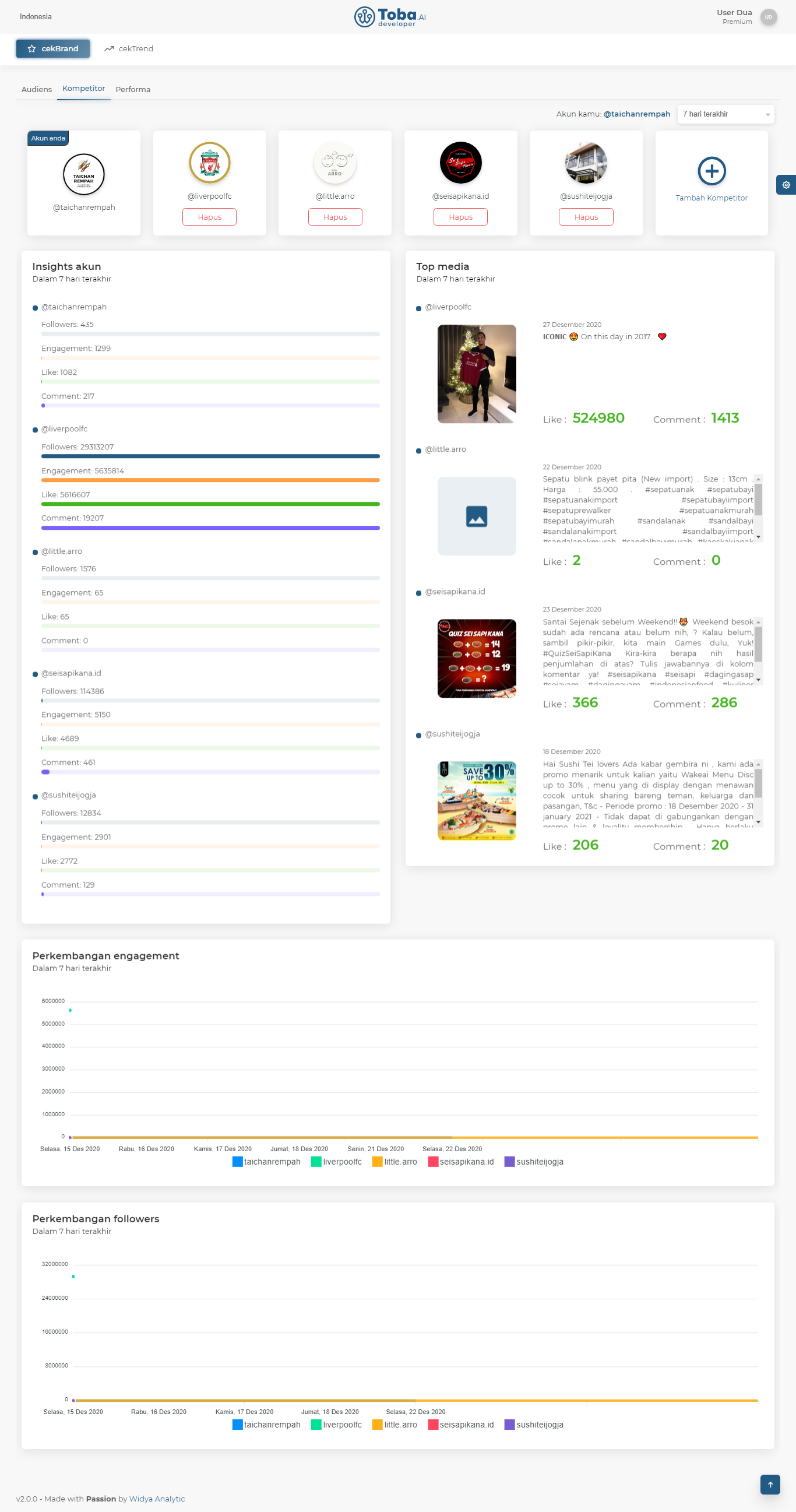This screenshot has width=796, height=1512.
Task: Click 'Followers: 29313207' text
Action: [78, 446]
